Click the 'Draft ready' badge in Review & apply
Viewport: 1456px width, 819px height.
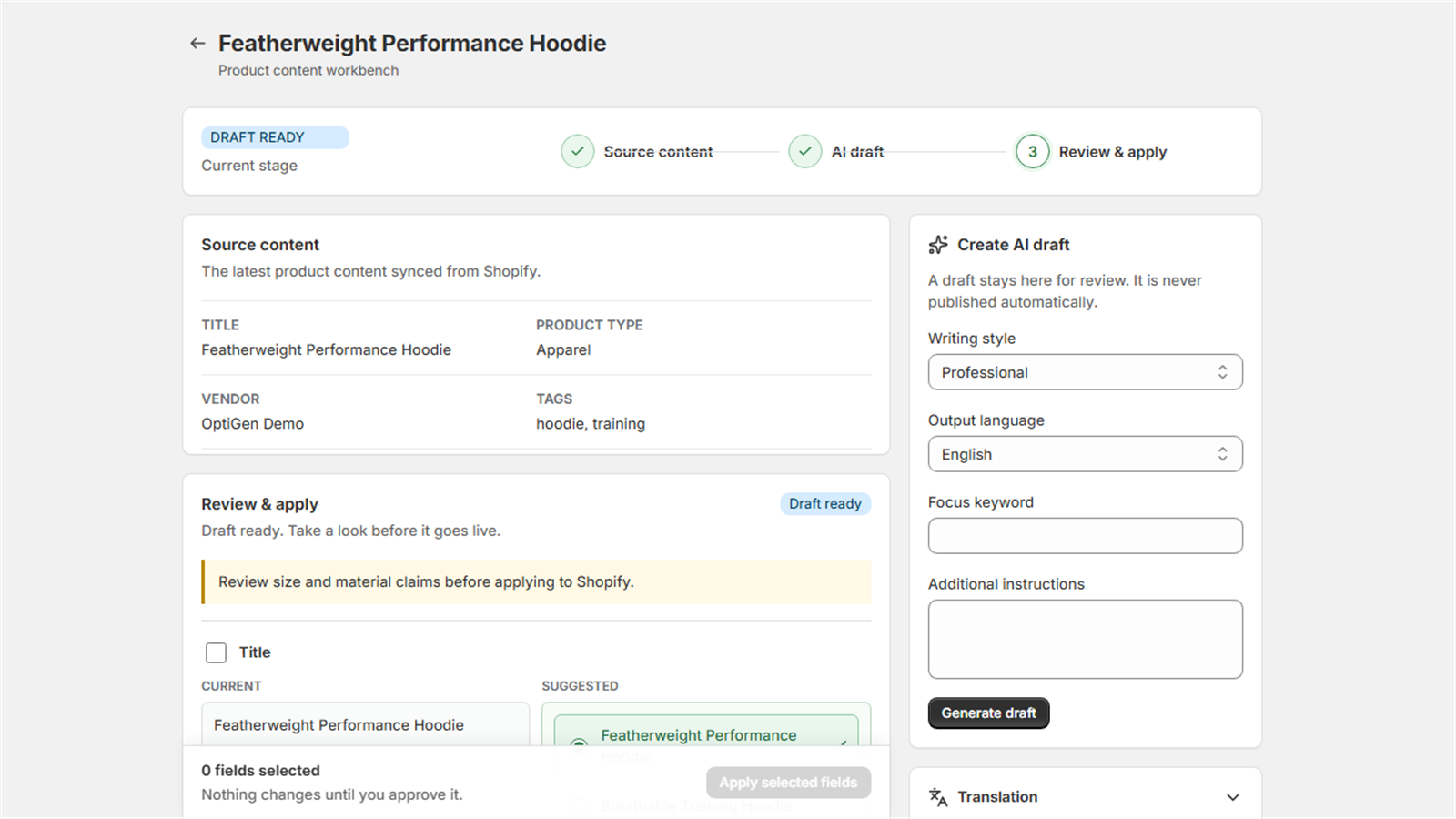tap(825, 504)
